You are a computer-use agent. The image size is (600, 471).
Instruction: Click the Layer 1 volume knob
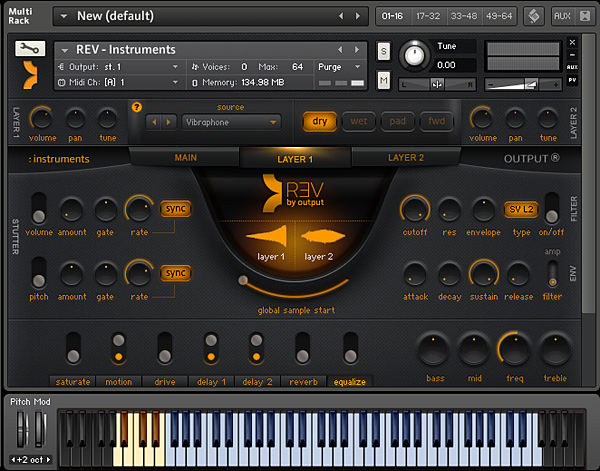pyautogui.click(x=41, y=119)
